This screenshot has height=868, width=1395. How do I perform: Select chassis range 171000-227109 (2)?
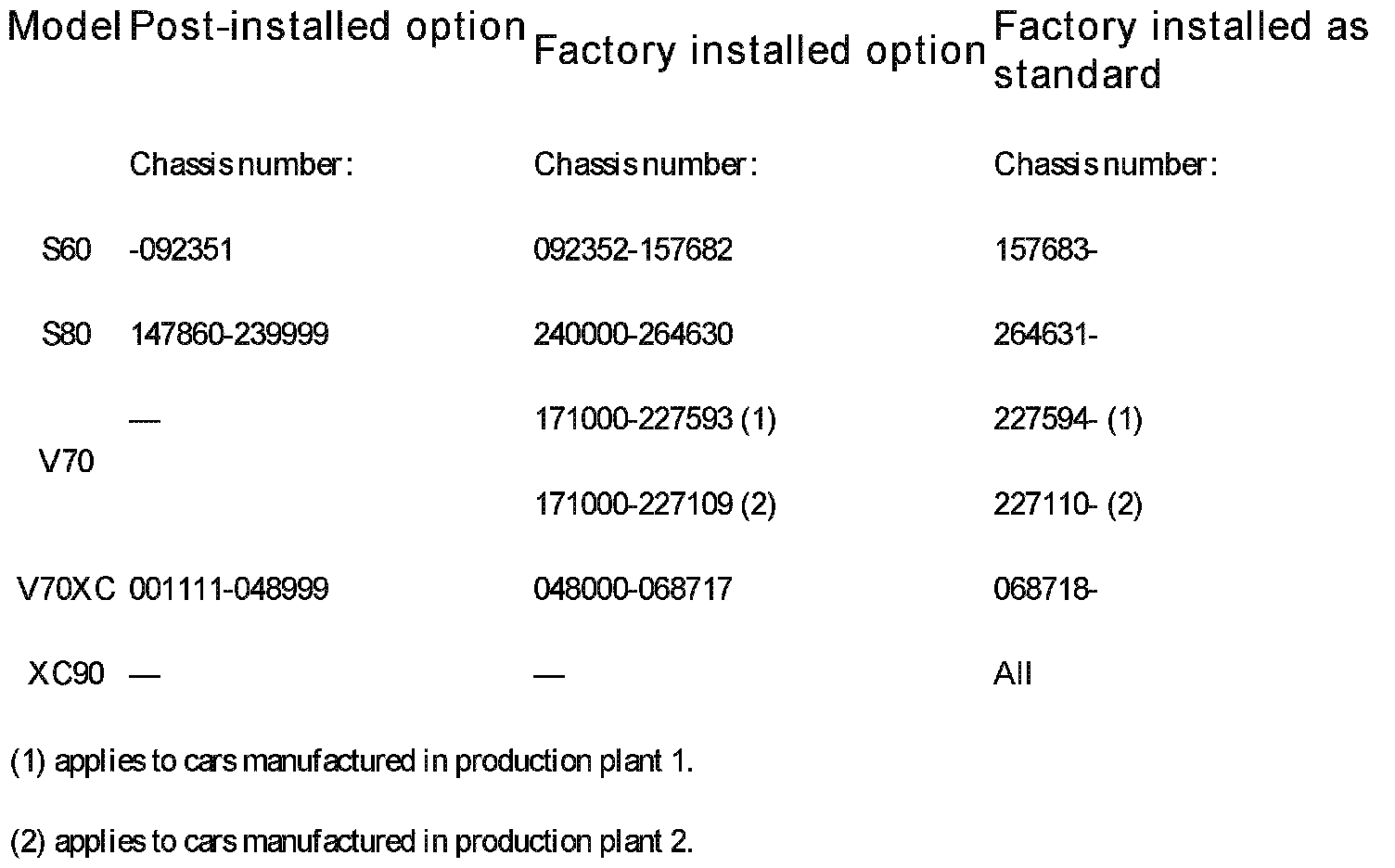(x=655, y=505)
